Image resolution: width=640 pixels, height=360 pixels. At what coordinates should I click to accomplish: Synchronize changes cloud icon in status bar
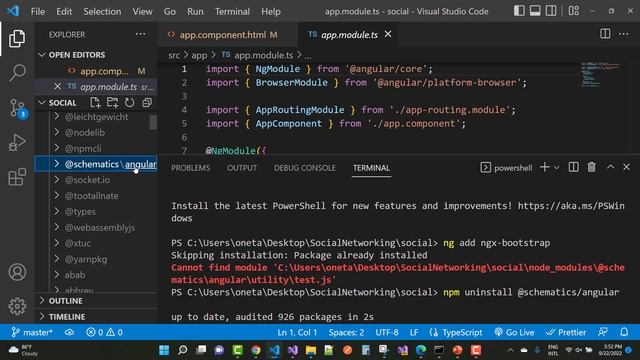point(69,332)
